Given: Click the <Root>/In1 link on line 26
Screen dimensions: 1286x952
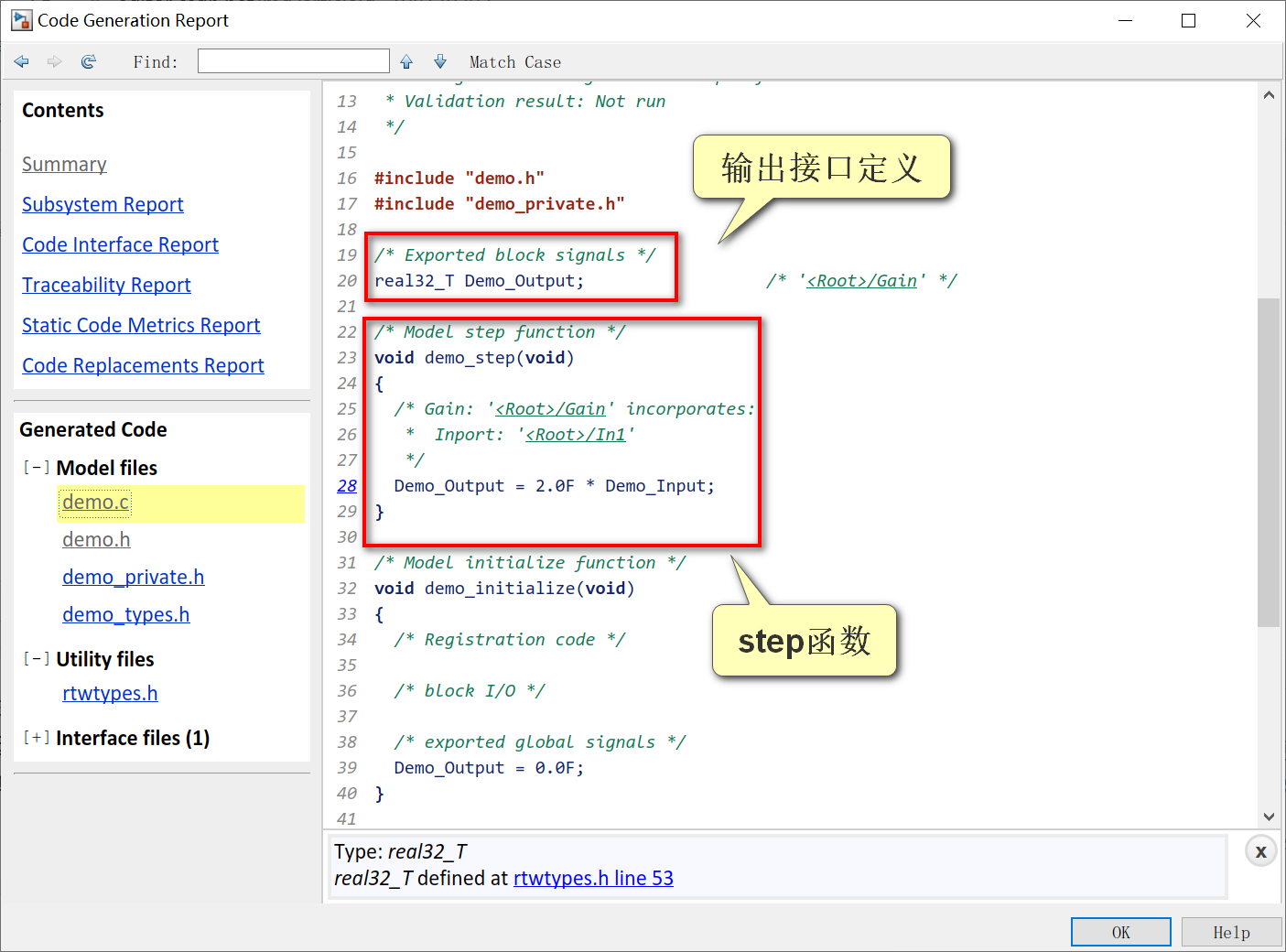Looking at the screenshot, I should coord(576,435).
